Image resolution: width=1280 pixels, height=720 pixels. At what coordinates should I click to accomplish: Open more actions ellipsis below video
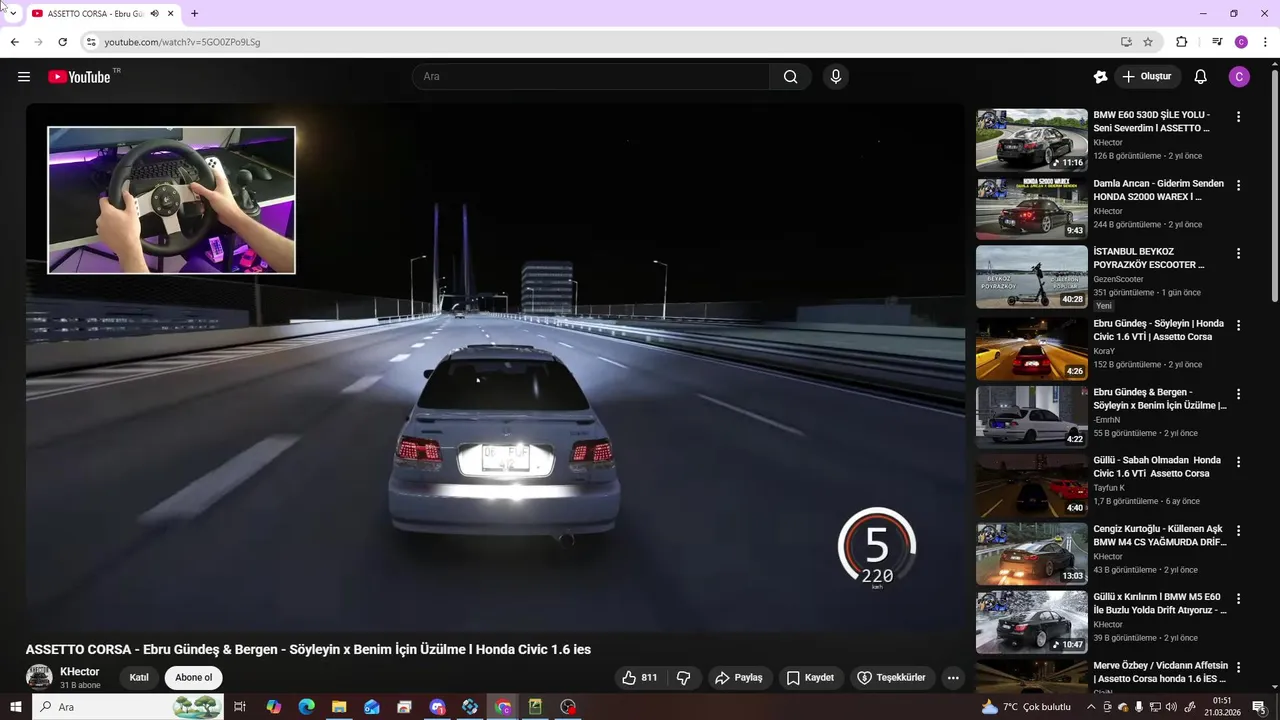(953, 678)
